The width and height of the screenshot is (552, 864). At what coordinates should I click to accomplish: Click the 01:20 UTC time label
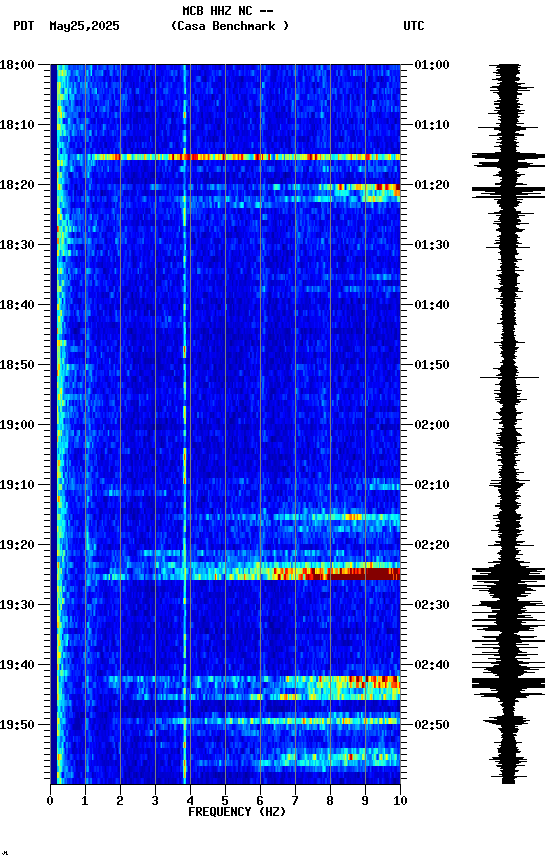[x=432, y=185]
